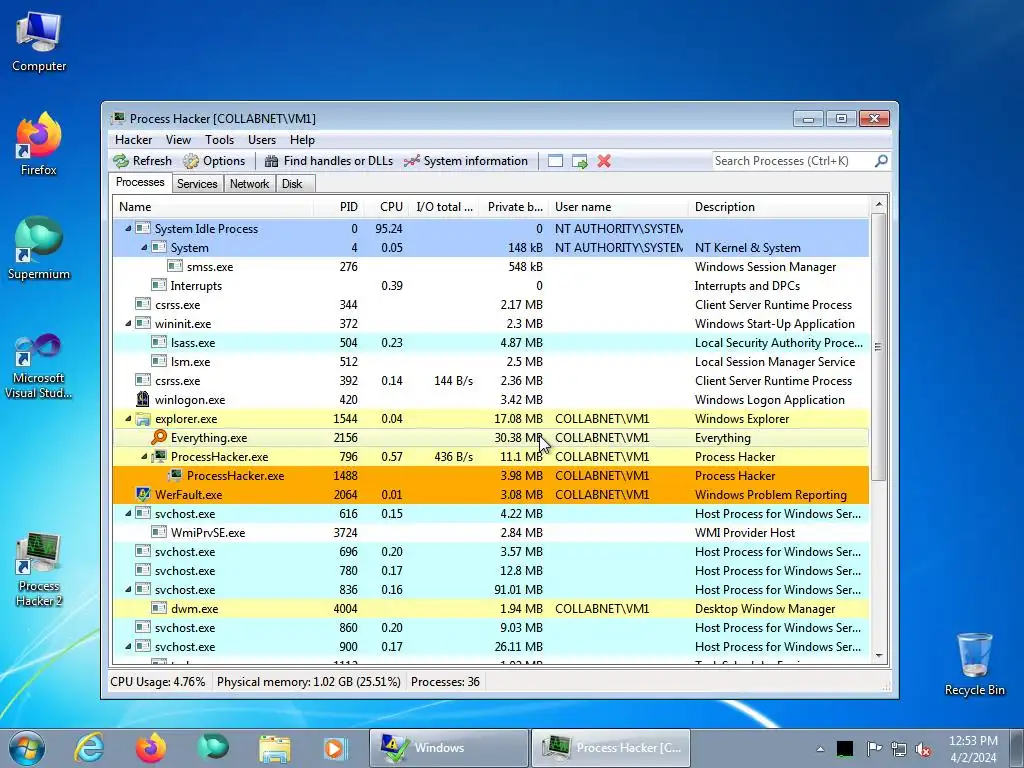
Task: Click the blank window finder toolbar icon
Action: coord(555,161)
